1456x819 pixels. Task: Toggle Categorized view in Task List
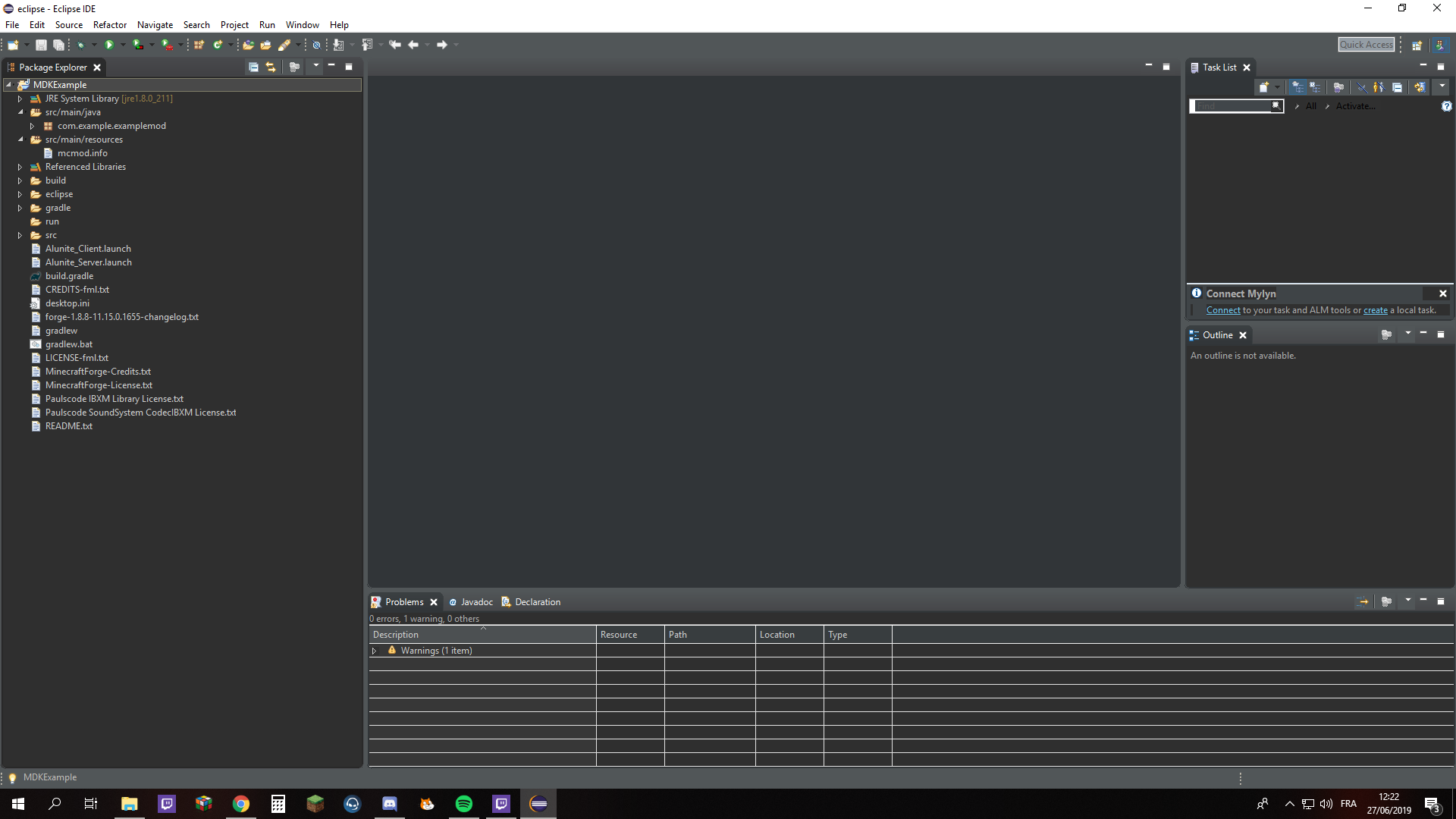coord(1298,87)
